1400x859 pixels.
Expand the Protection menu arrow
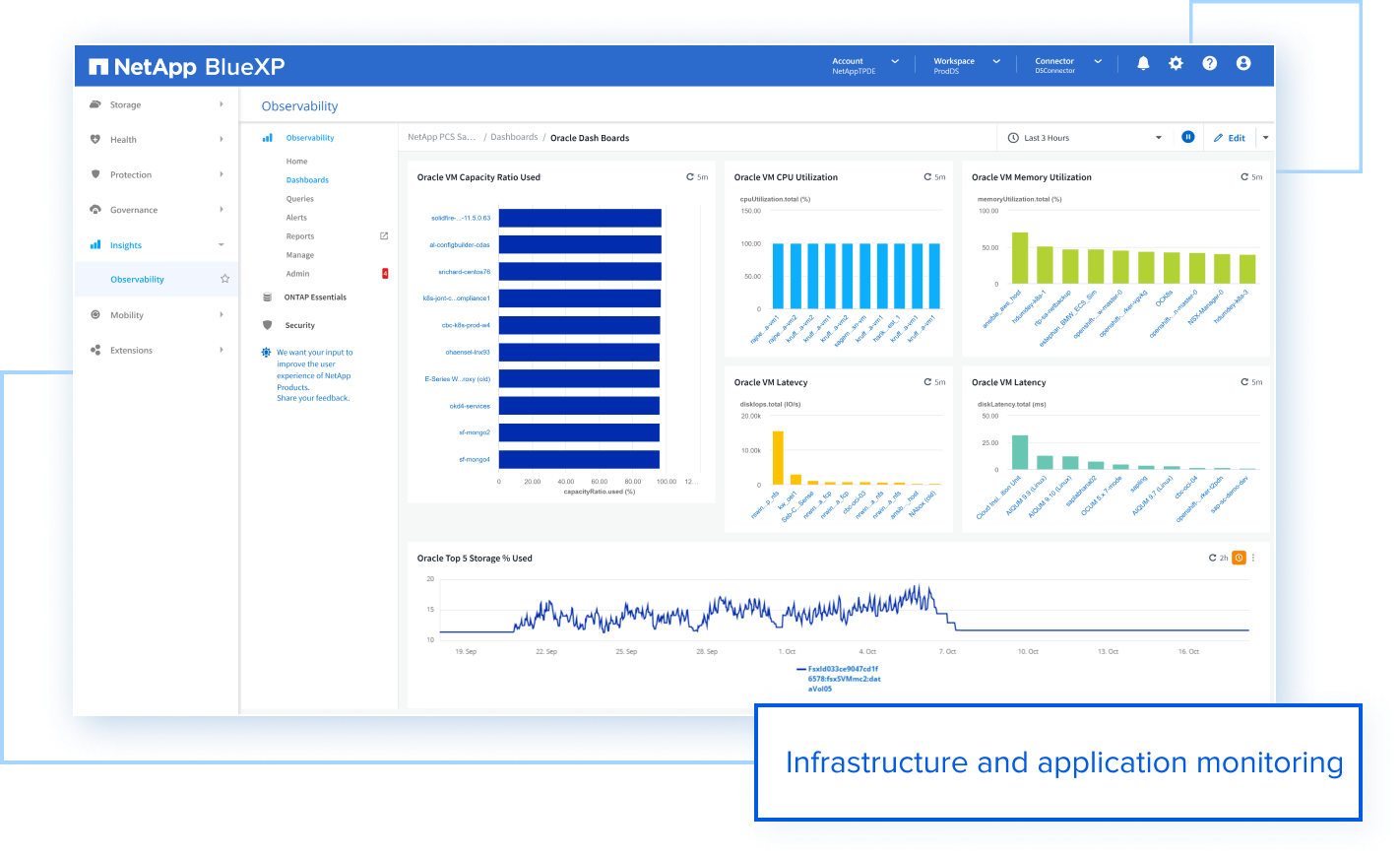coord(222,174)
